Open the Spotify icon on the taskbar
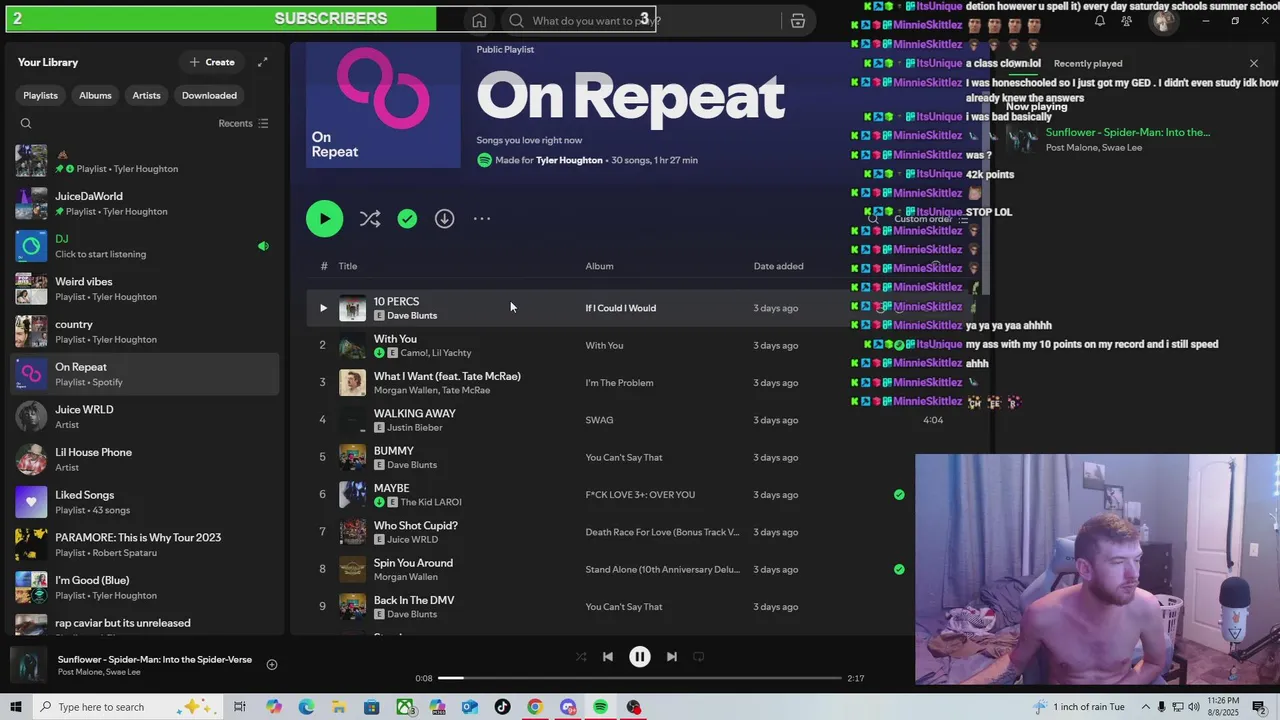 [600, 707]
